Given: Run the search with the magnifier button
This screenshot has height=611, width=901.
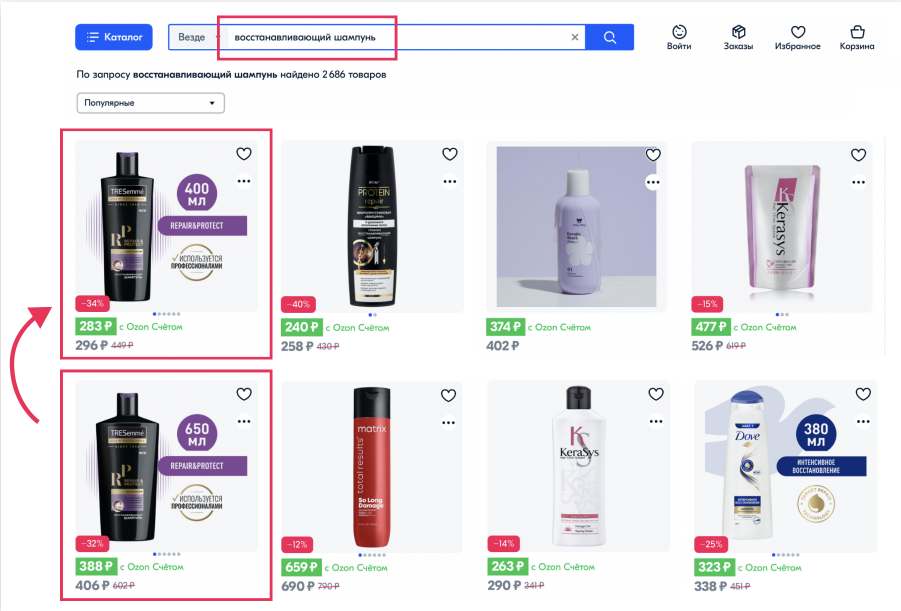Looking at the screenshot, I should (610, 37).
